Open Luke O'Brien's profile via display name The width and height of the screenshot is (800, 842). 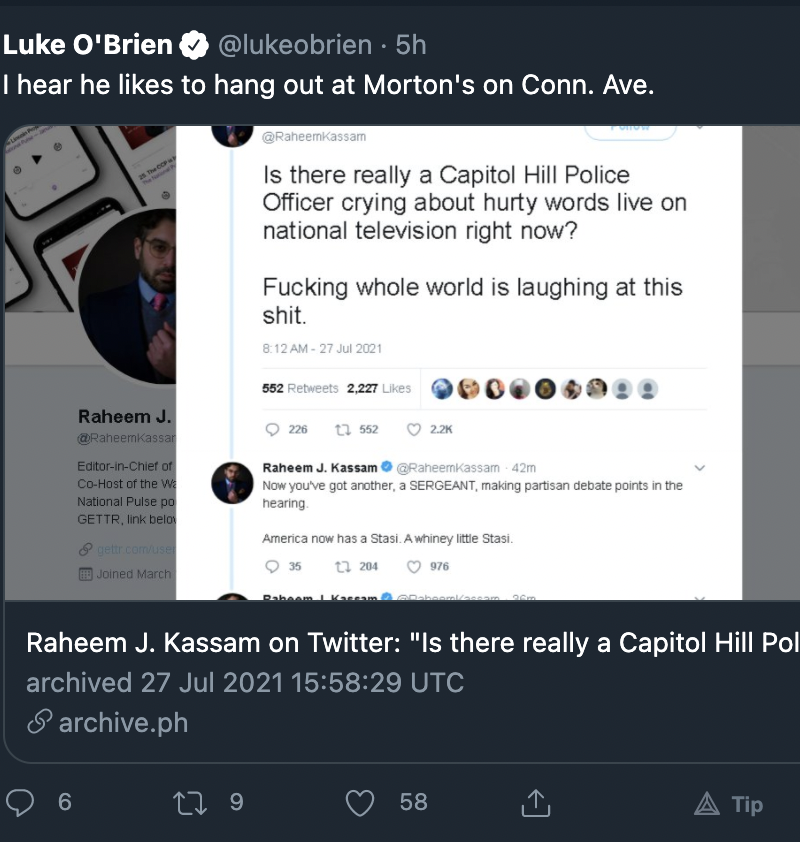point(88,45)
